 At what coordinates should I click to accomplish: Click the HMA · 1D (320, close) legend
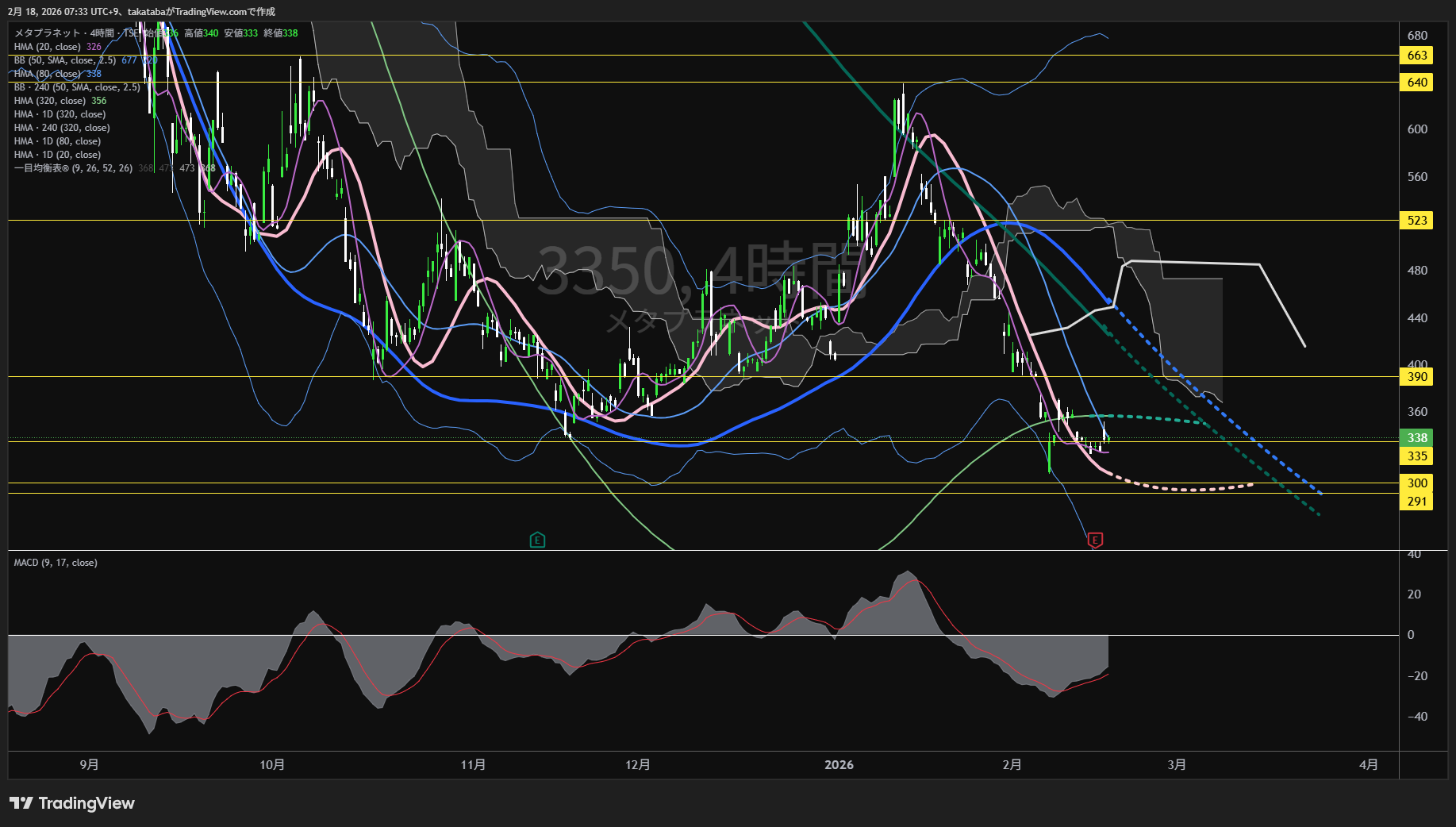60,114
